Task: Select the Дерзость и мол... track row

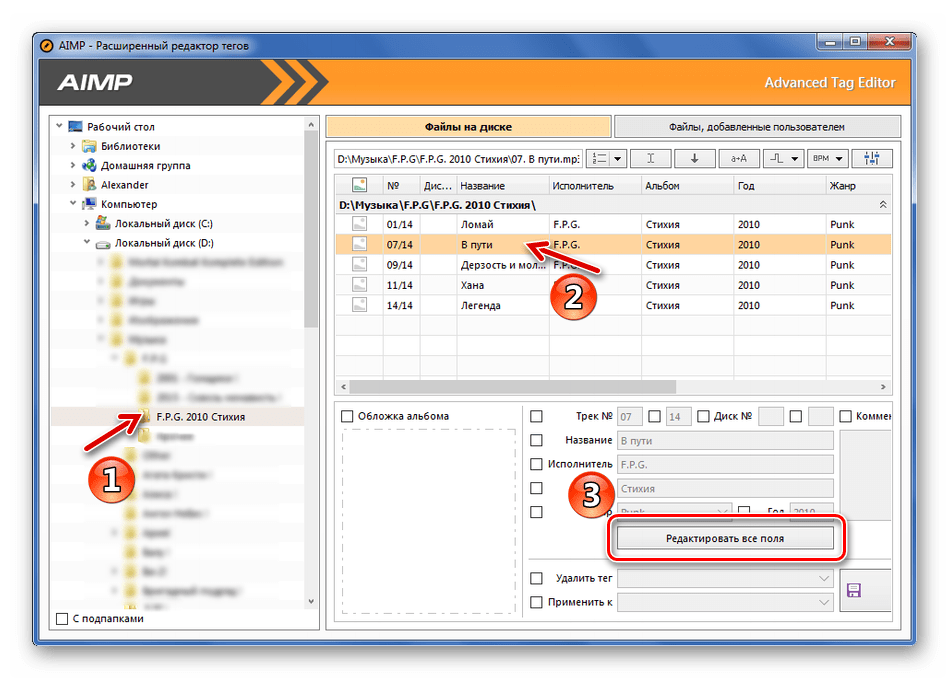Action: [x=500, y=265]
